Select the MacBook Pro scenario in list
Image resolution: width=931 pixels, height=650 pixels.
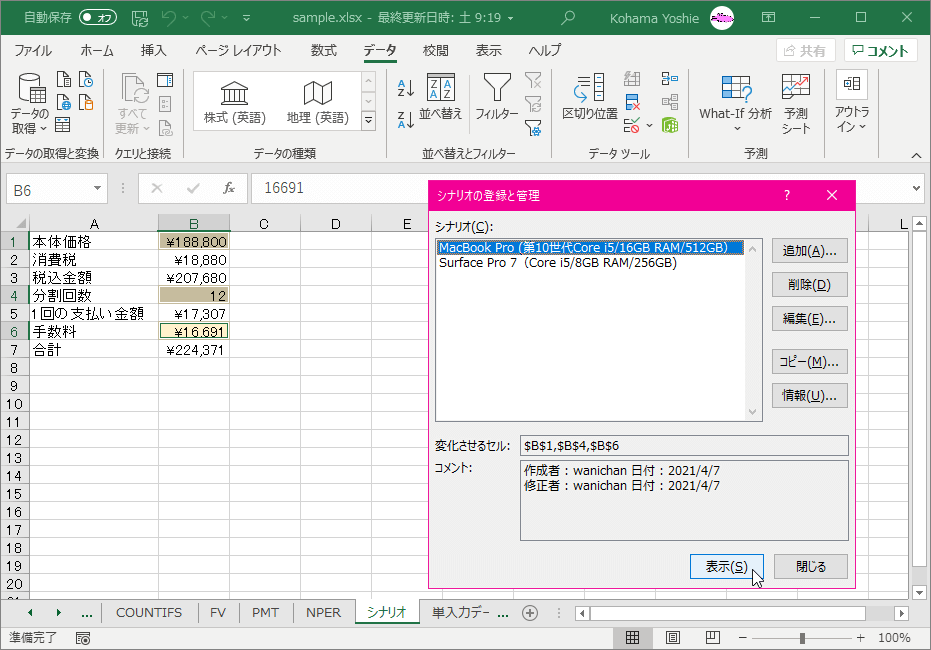(x=590, y=248)
